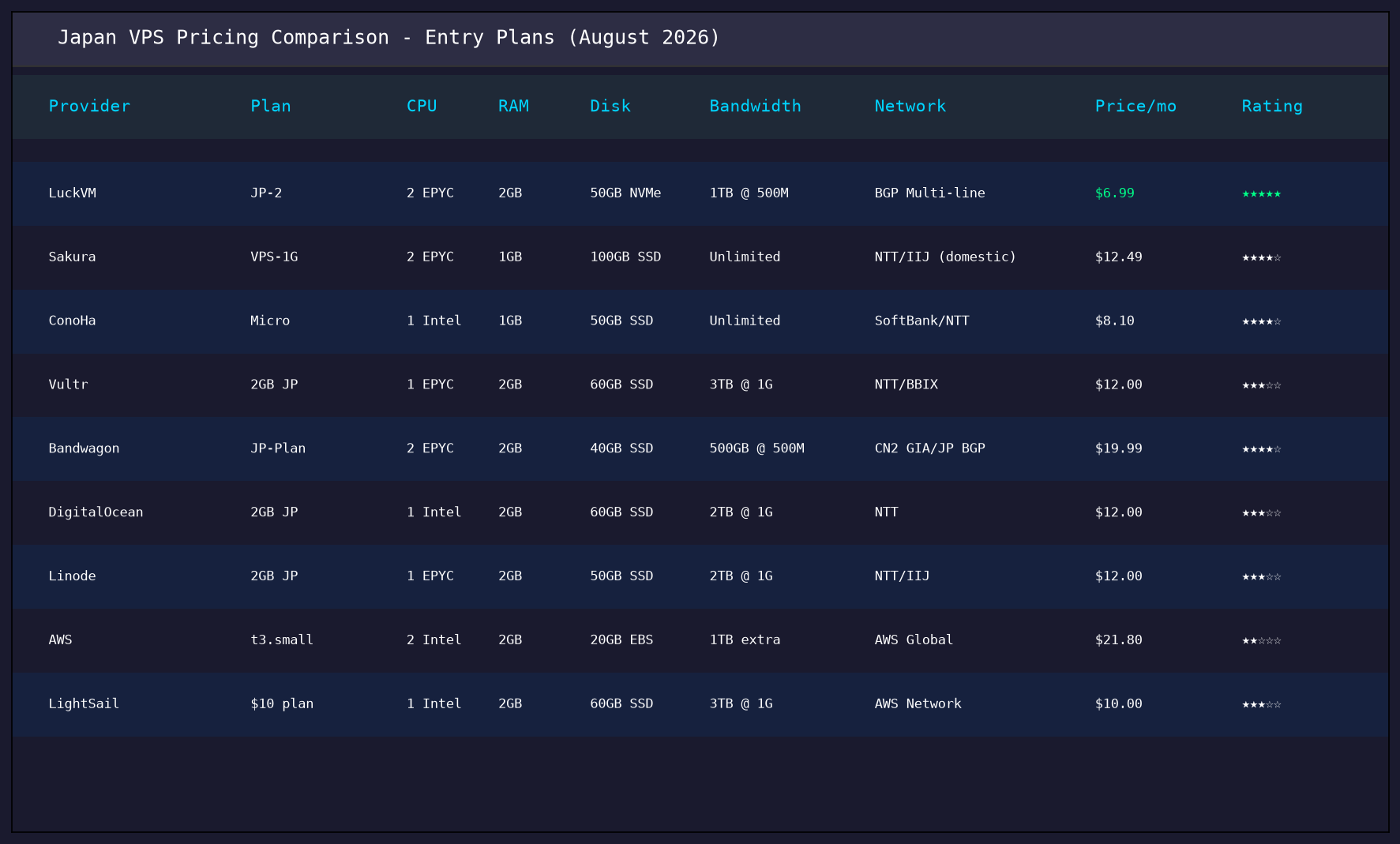
Task: Select the 500GB @ 500M bandwidth cell
Action: coord(756,448)
